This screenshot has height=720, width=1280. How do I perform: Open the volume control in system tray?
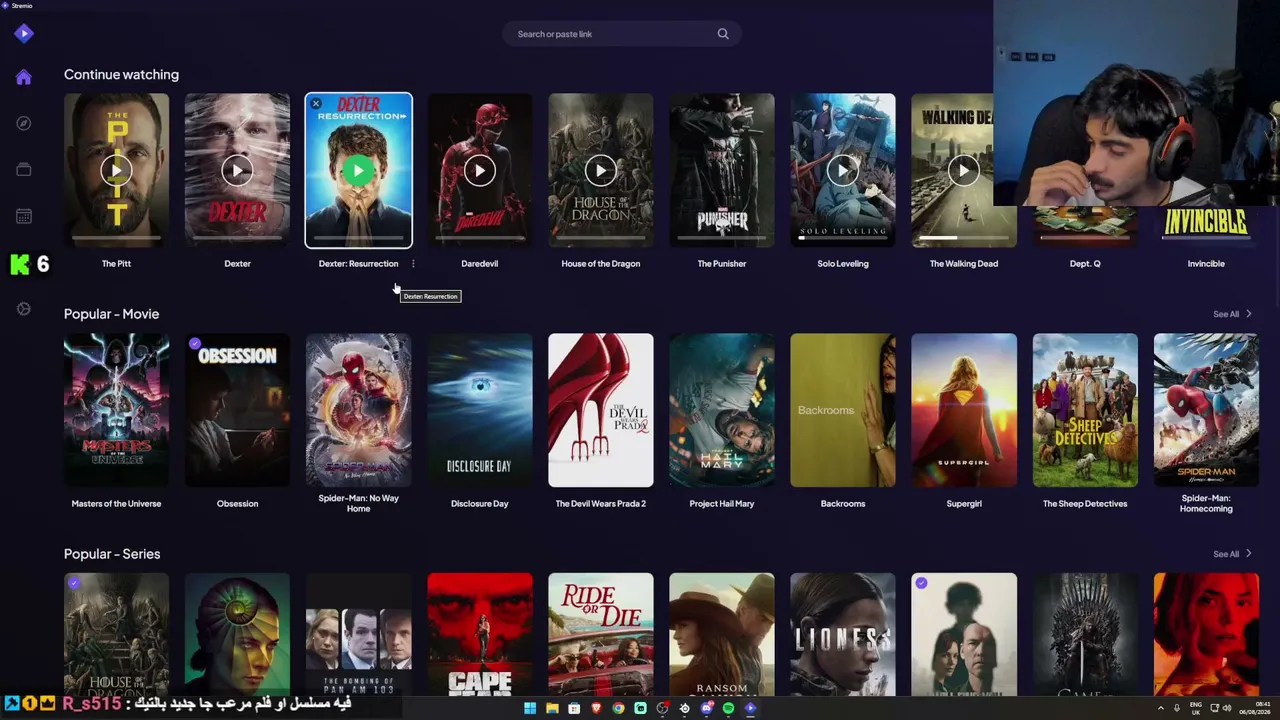click(1227, 708)
